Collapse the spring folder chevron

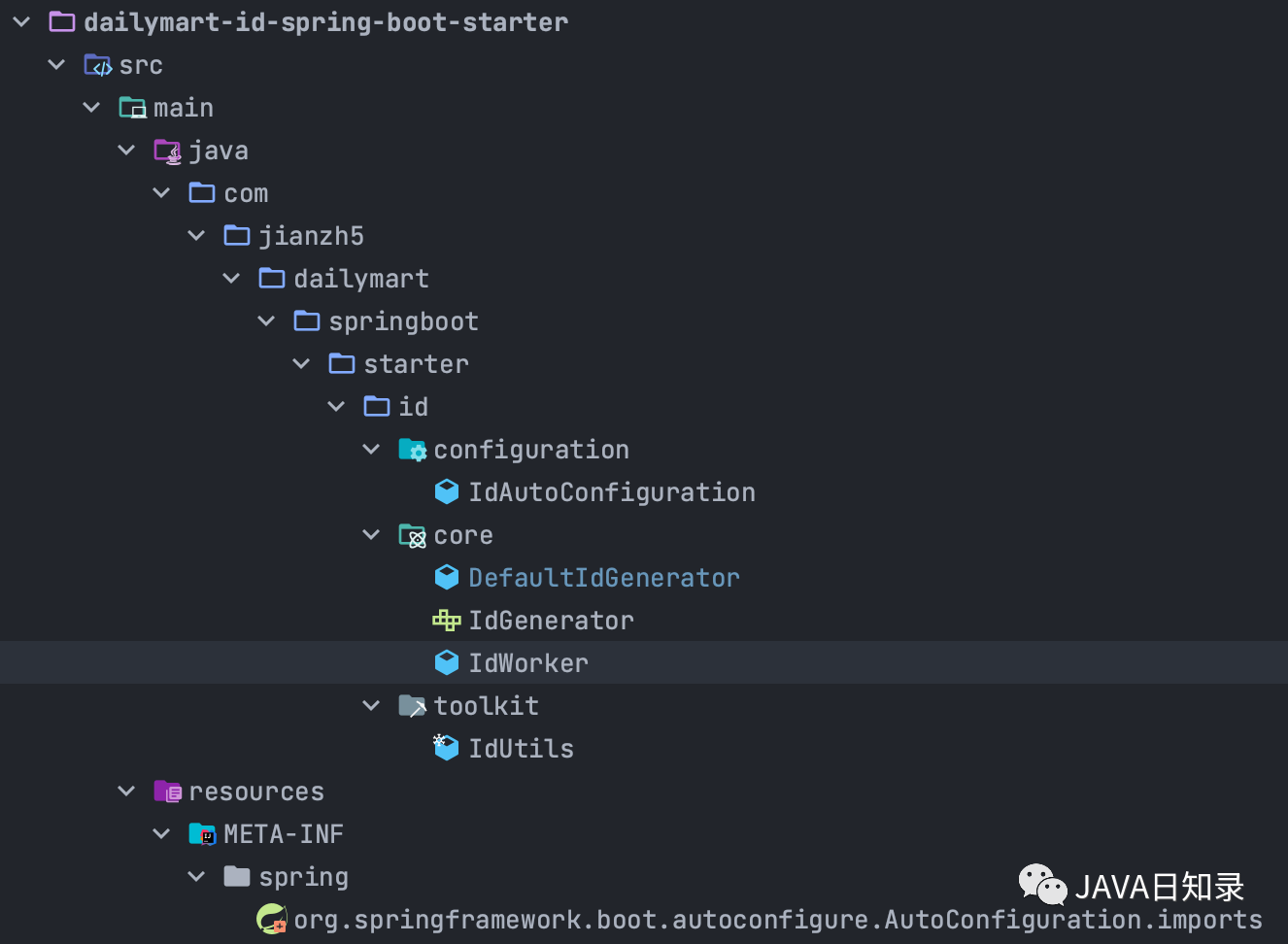(196, 877)
